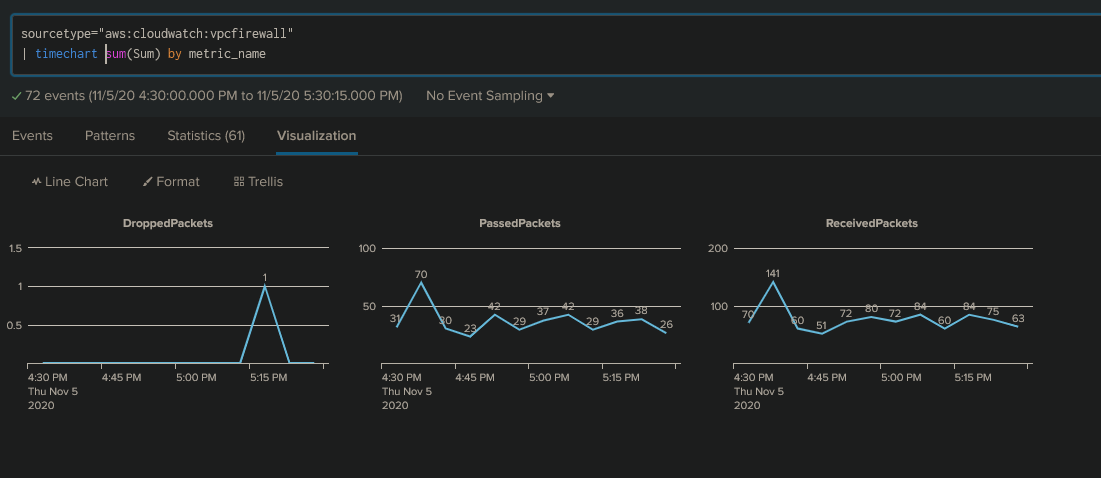The height and width of the screenshot is (478, 1101).
Task: Click the ReceivedPackets peak labeled 141
Action: [x=773, y=281]
